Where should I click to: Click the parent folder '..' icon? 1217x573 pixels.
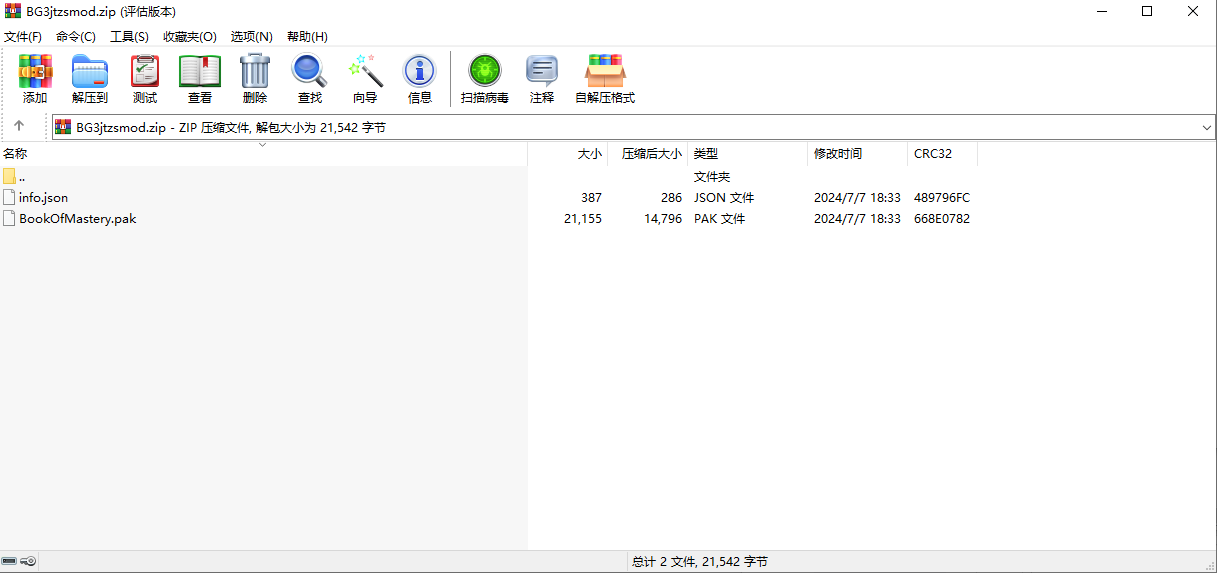pos(9,176)
